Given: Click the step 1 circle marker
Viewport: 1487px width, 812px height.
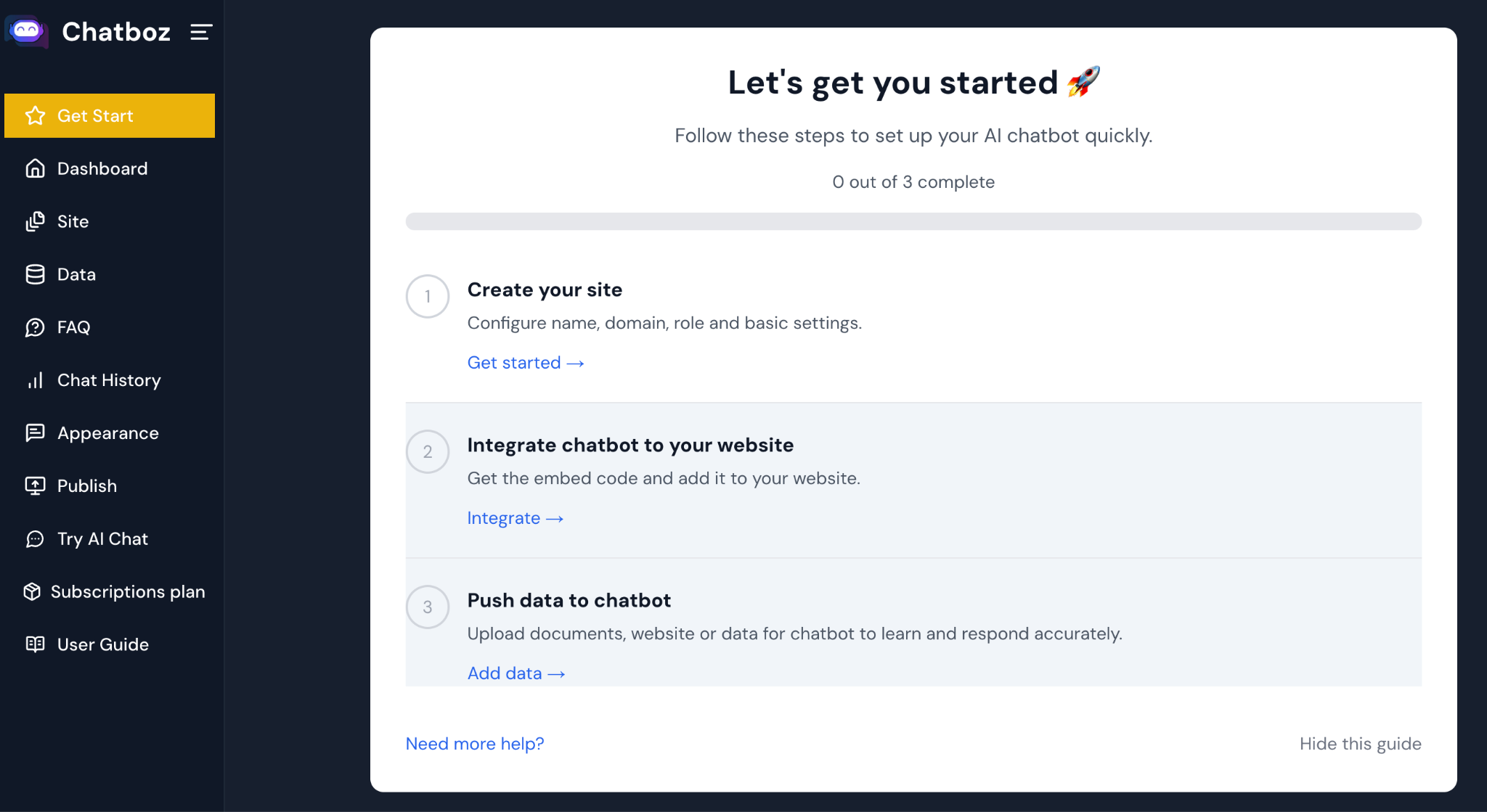Looking at the screenshot, I should point(428,297).
